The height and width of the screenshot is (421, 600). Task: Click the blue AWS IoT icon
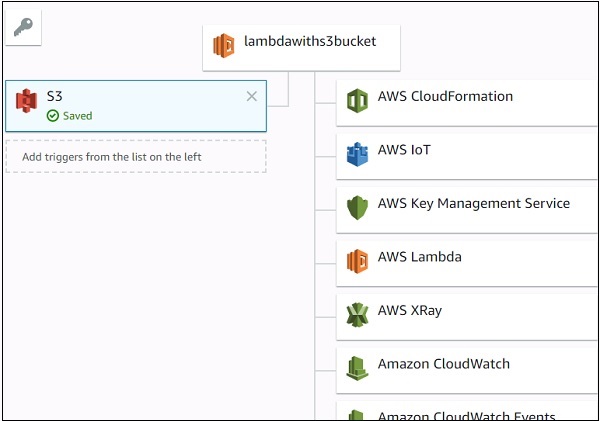(357, 154)
